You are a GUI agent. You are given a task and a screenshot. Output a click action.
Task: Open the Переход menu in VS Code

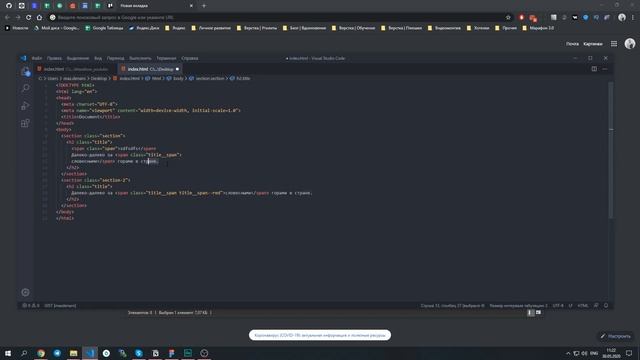click(x=116, y=58)
